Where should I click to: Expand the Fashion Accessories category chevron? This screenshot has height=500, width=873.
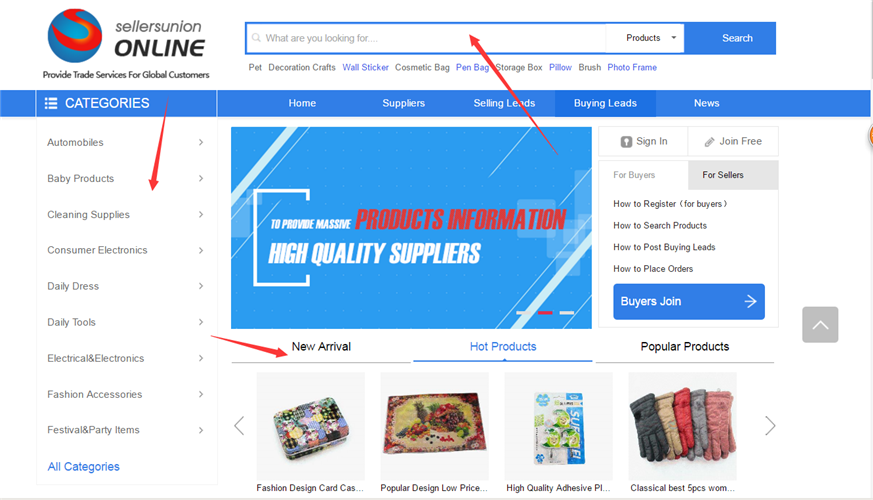tap(201, 394)
